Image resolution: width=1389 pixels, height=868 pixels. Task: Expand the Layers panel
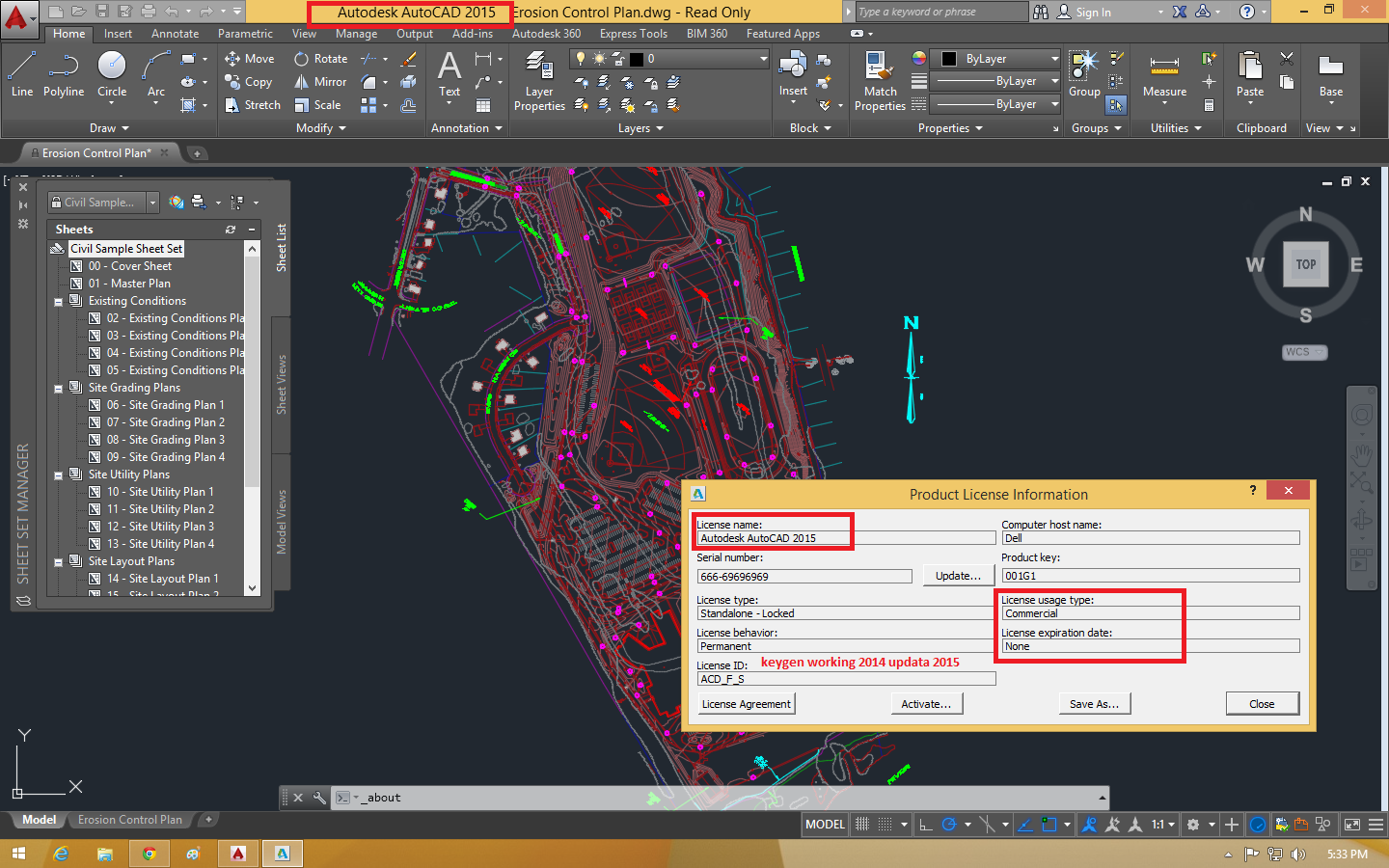click(640, 128)
